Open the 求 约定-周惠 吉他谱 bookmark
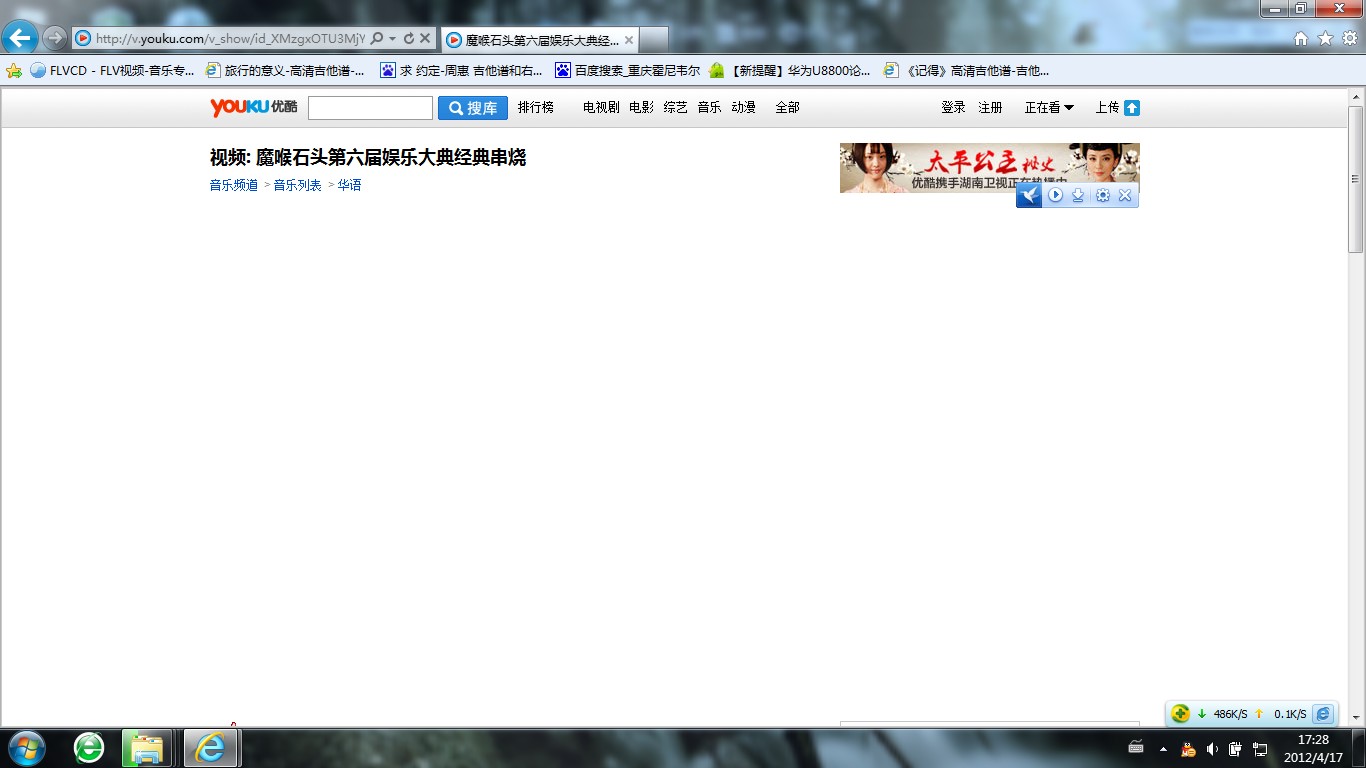The height and width of the screenshot is (768, 1366). coord(462,71)
